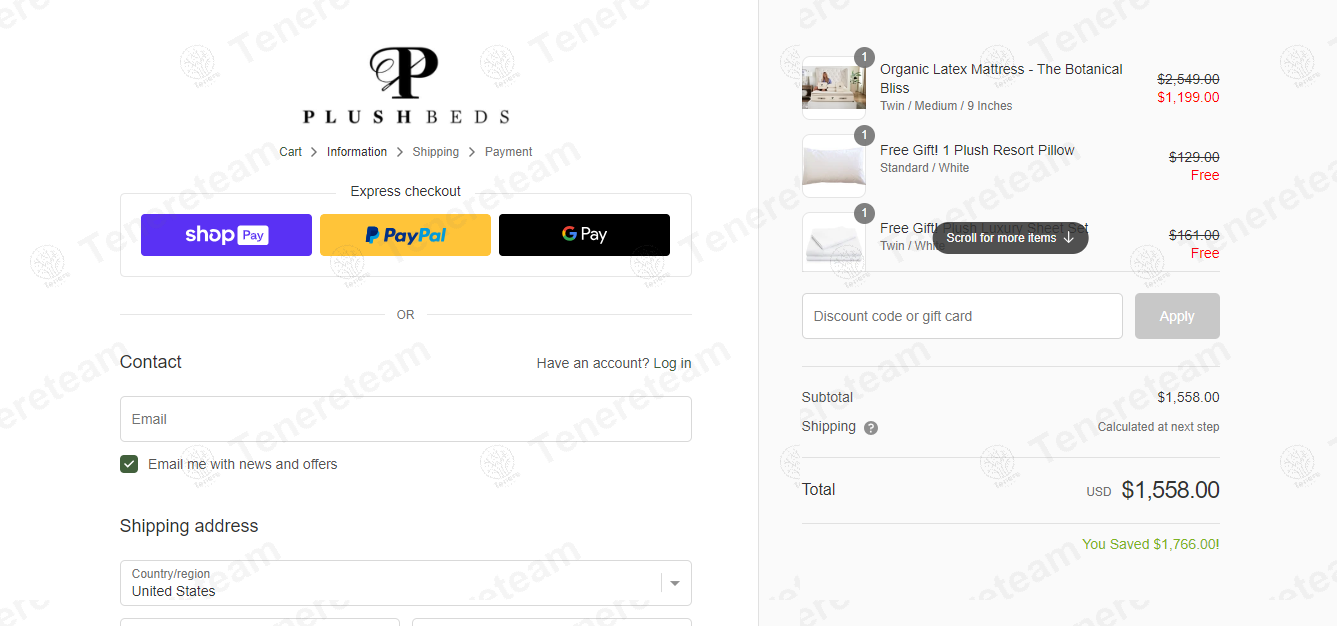The height and width of the screenshot is (626, 1337).
Task: Click Scroll for more items arrow pill
Action: (1010, 238)
